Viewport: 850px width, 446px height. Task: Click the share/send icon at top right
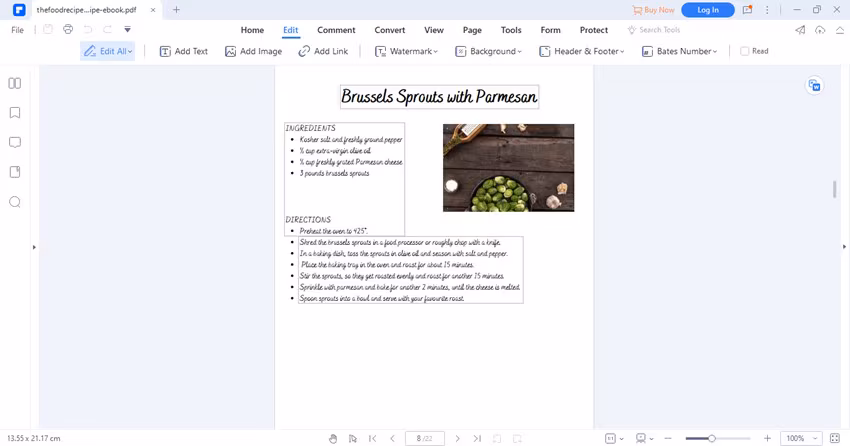(x=800, y=30)
